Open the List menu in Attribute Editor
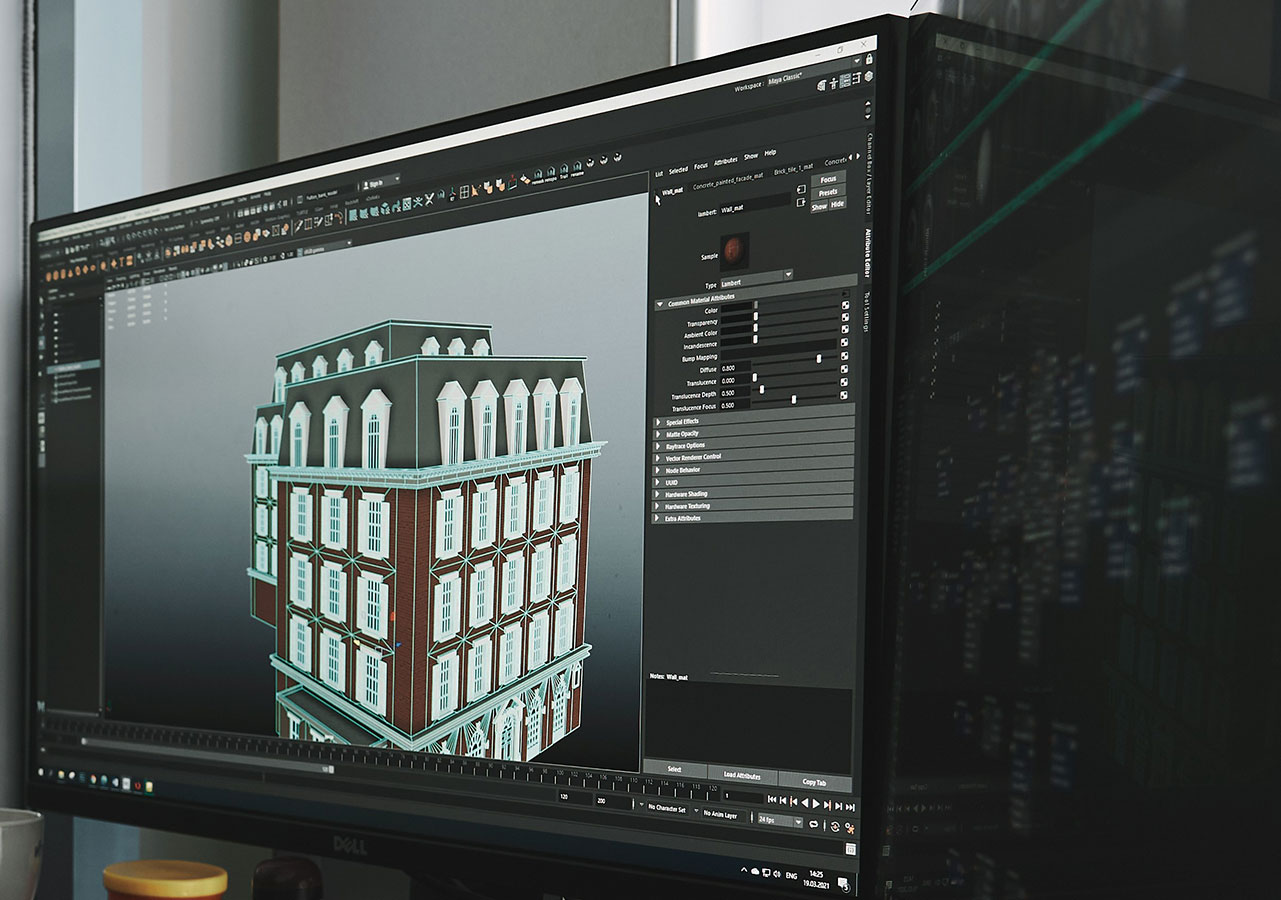 pos(659,173)
